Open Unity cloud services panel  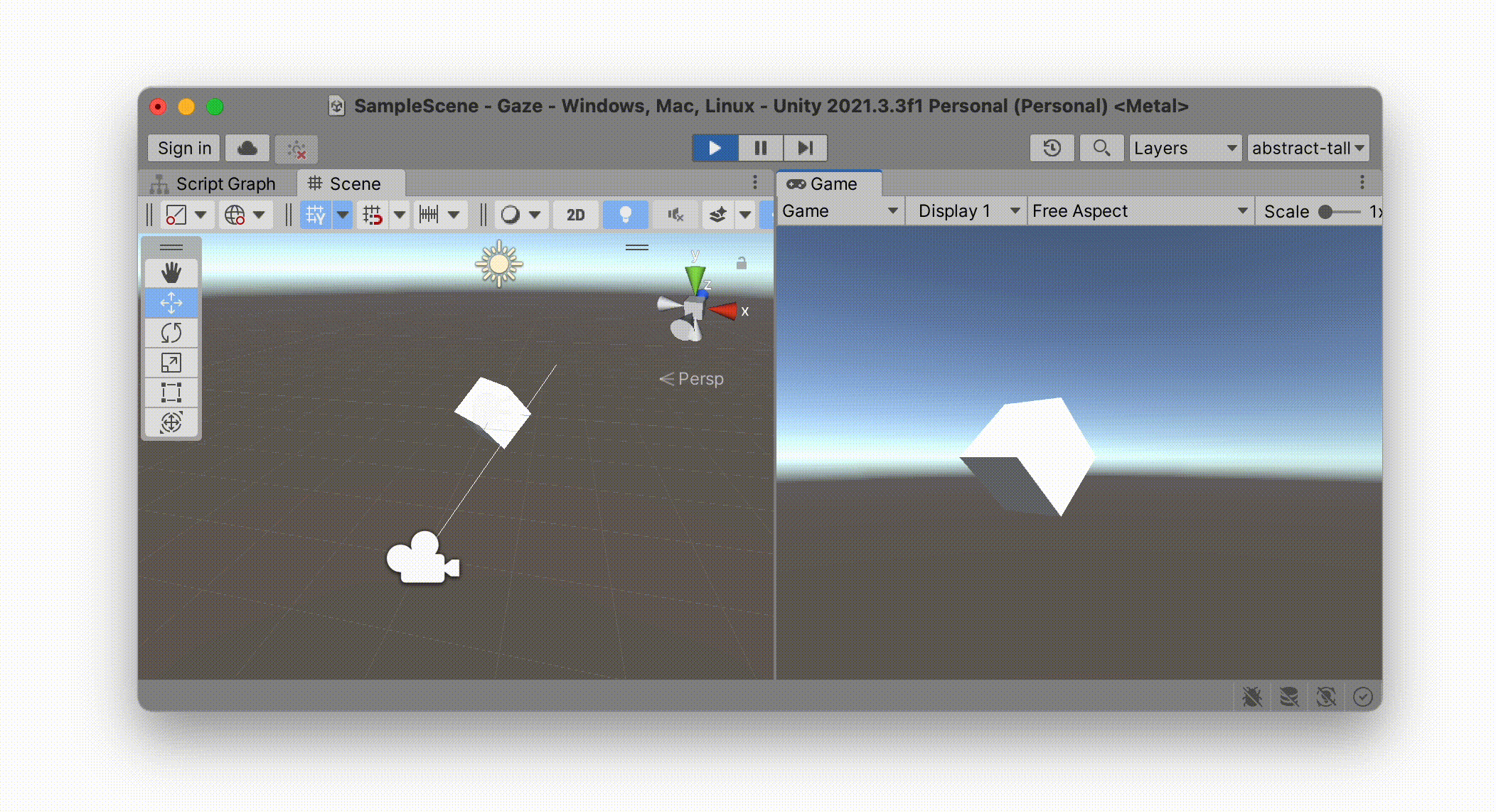click(247, 148)
